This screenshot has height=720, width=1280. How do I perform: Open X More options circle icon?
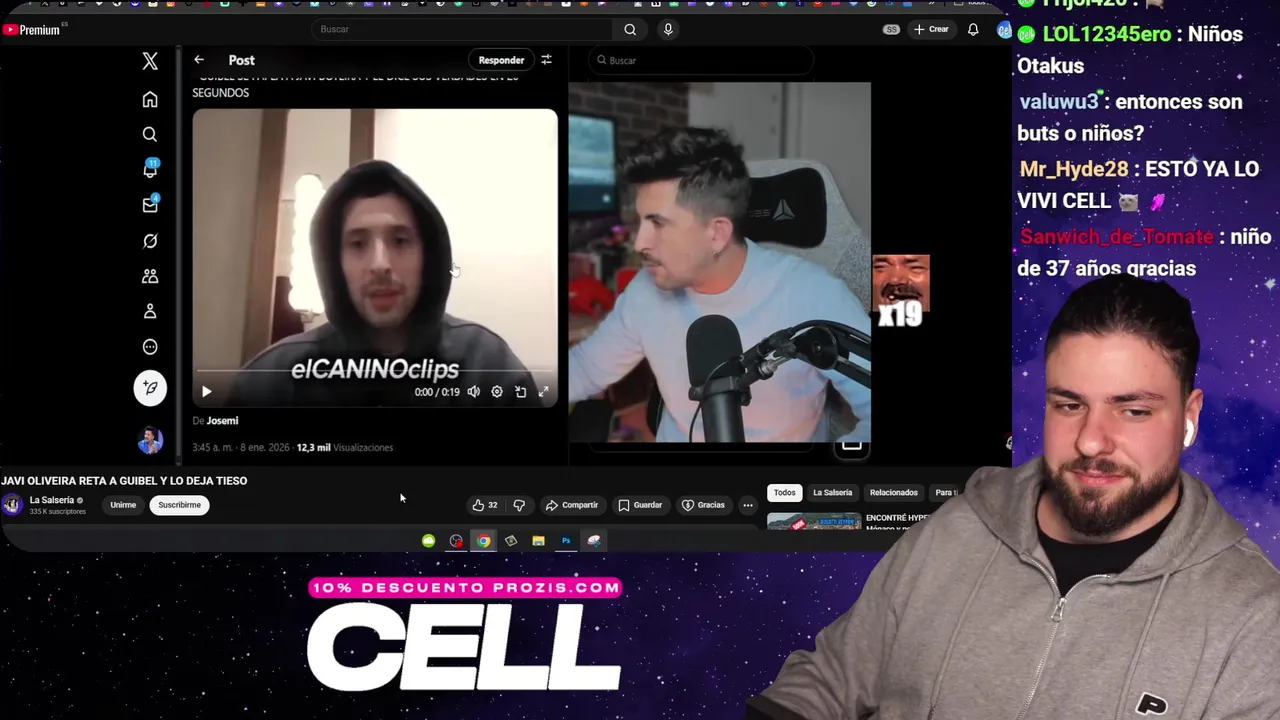(x=150, y=347)
